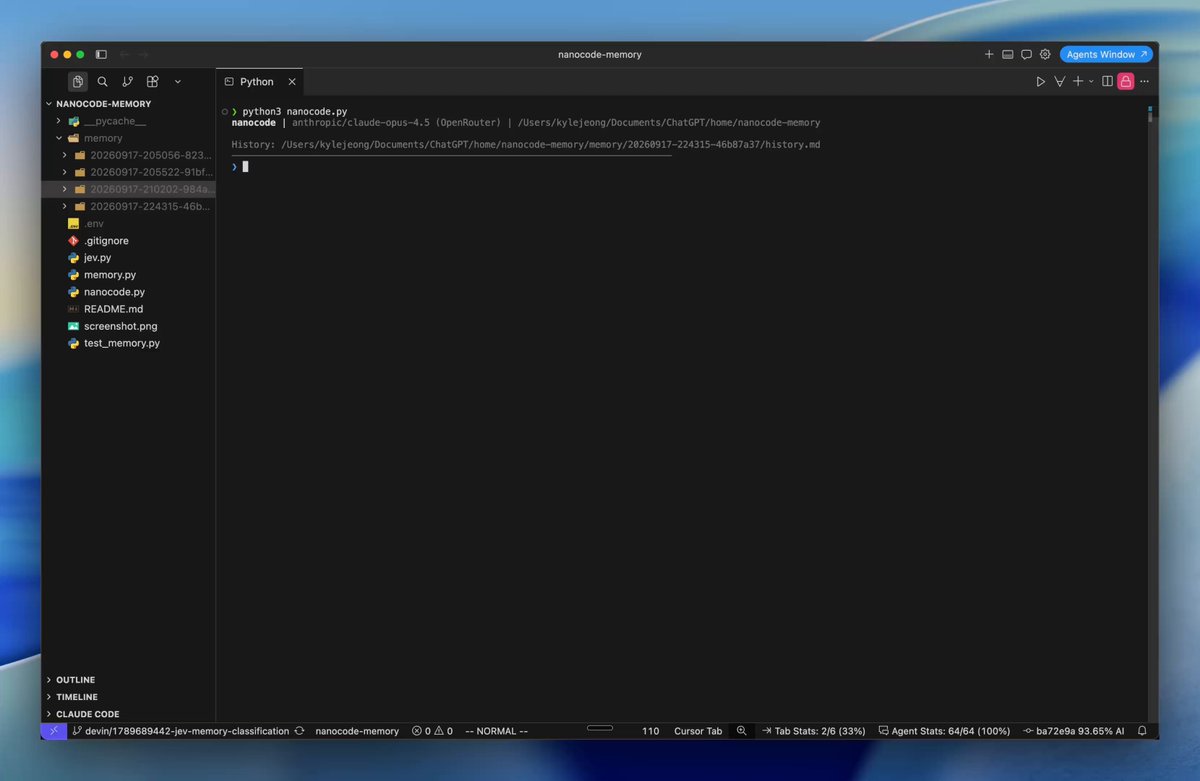Open the Agents Window
The image size is (1200, 781).
click(x=1106, y=54)
